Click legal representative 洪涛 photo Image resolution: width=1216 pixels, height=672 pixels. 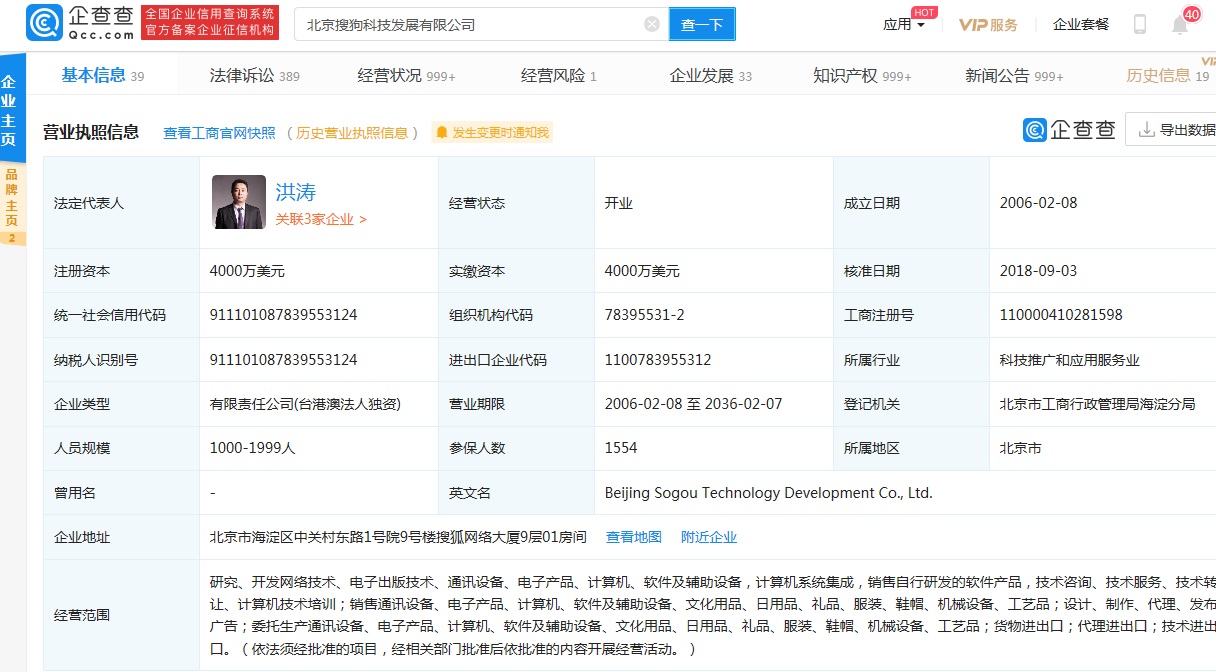239,203
